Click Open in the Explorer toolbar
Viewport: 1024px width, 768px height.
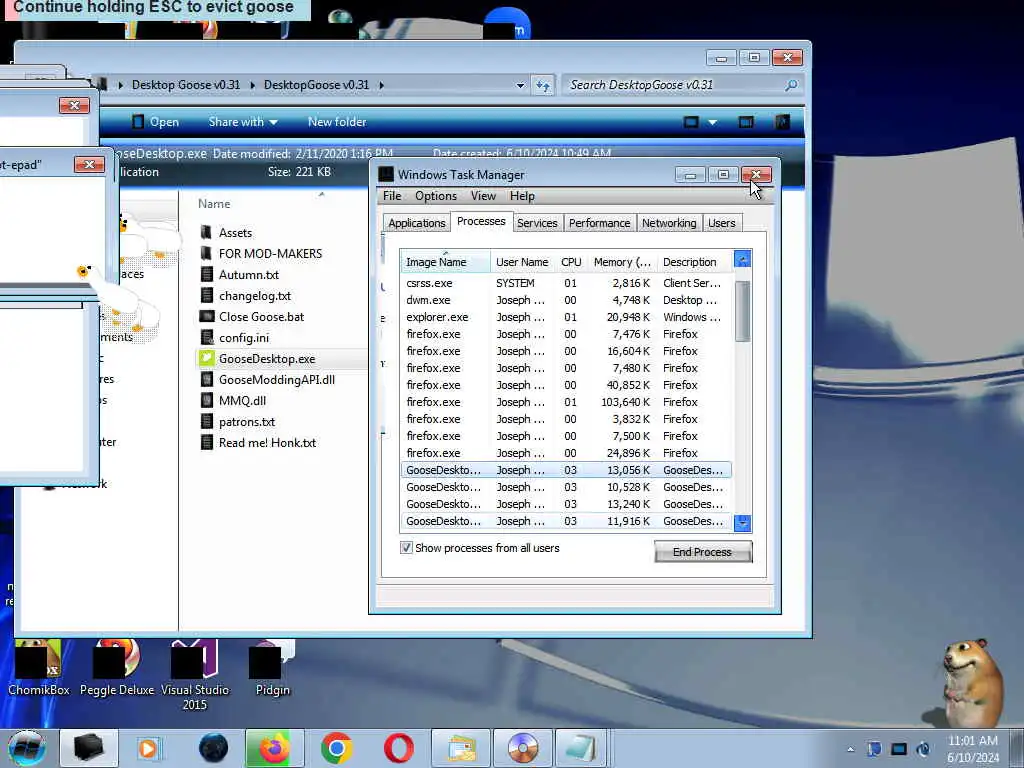[155, 122]
